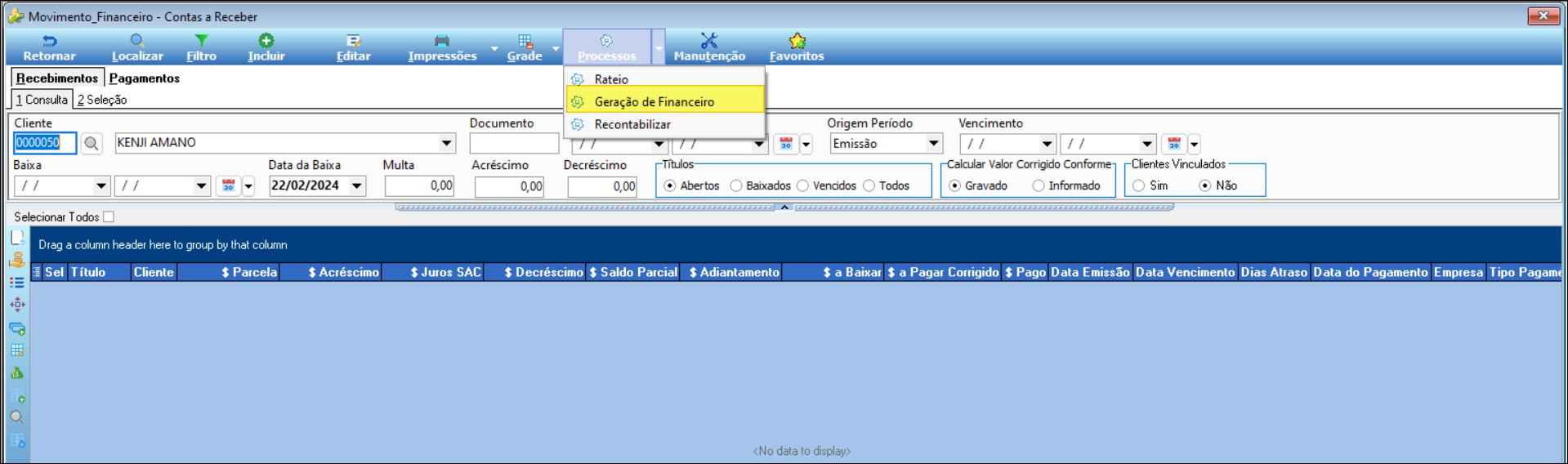Expand the Cliente name dropdown
The width and height of the screenshot is (1568, 464).
[447, 143]
